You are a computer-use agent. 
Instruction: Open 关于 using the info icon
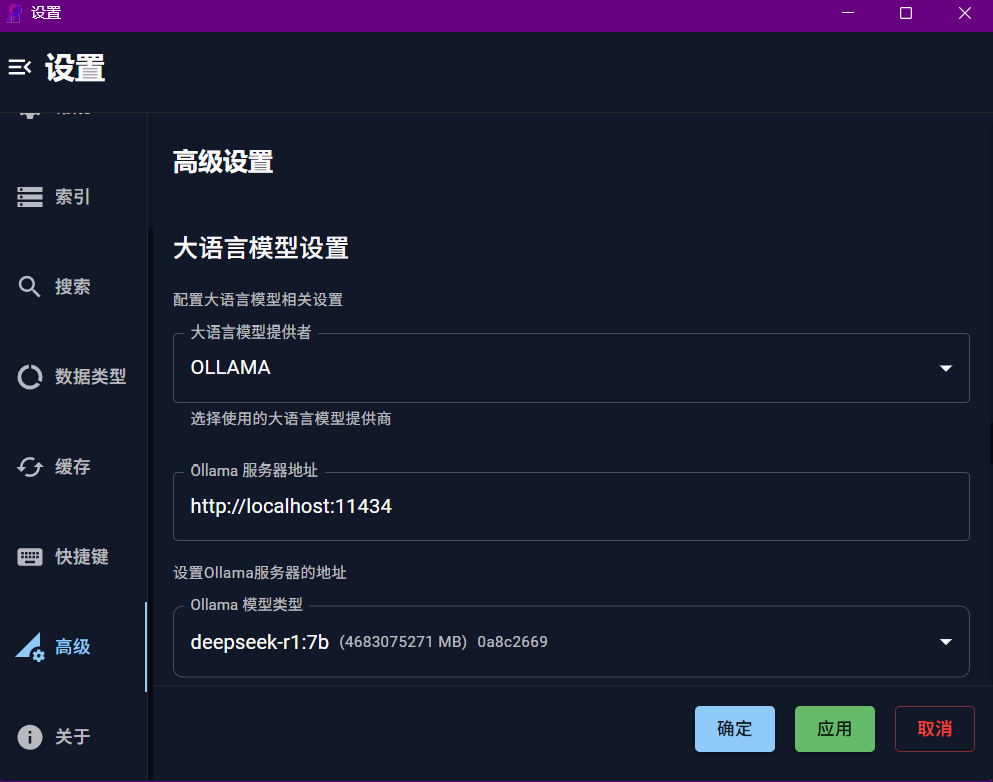click(x=29, y=736)
